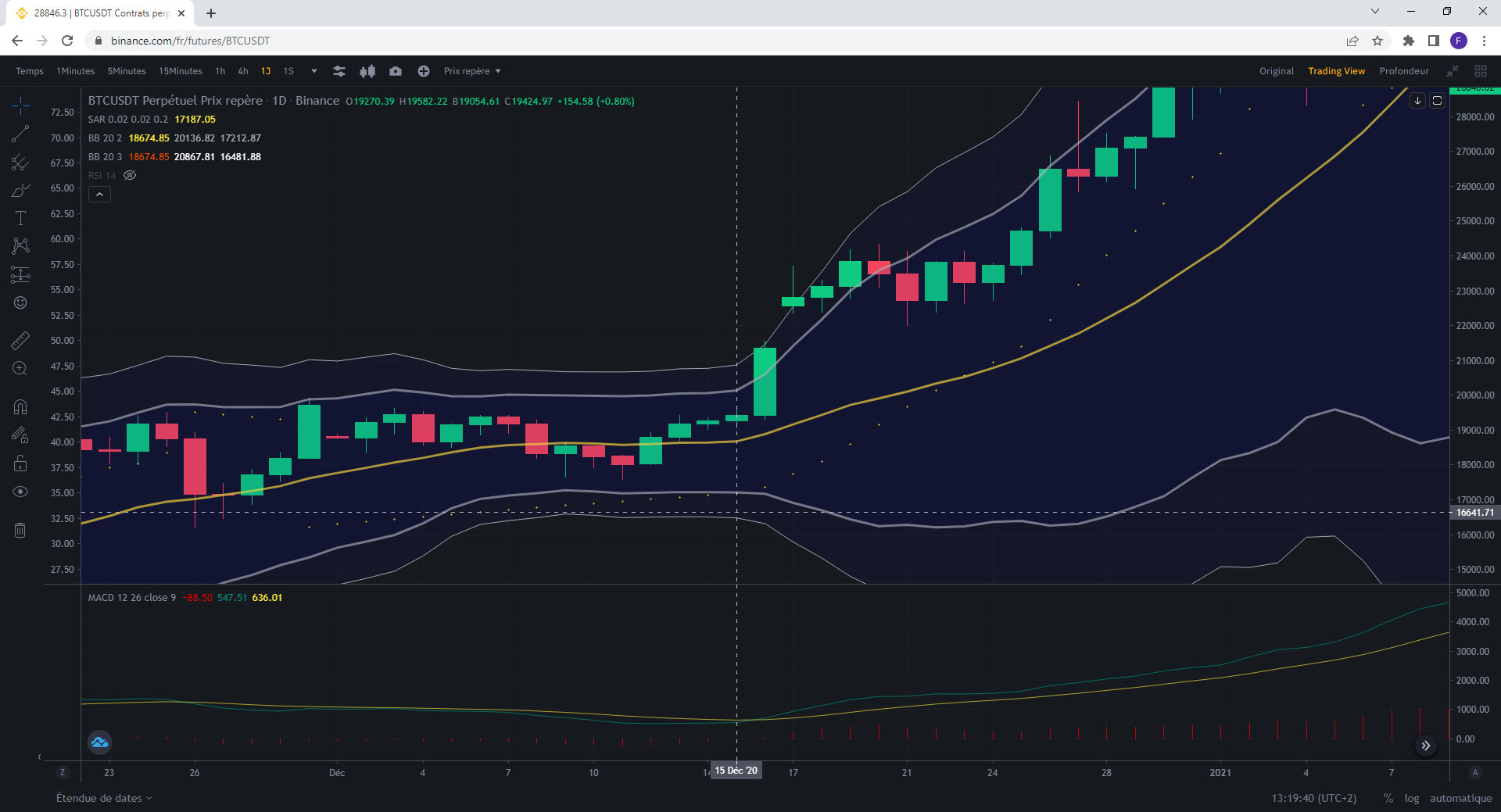1501x812 pixels.
Task: Select the crosshair cursor tool
Action: point(20,106)
